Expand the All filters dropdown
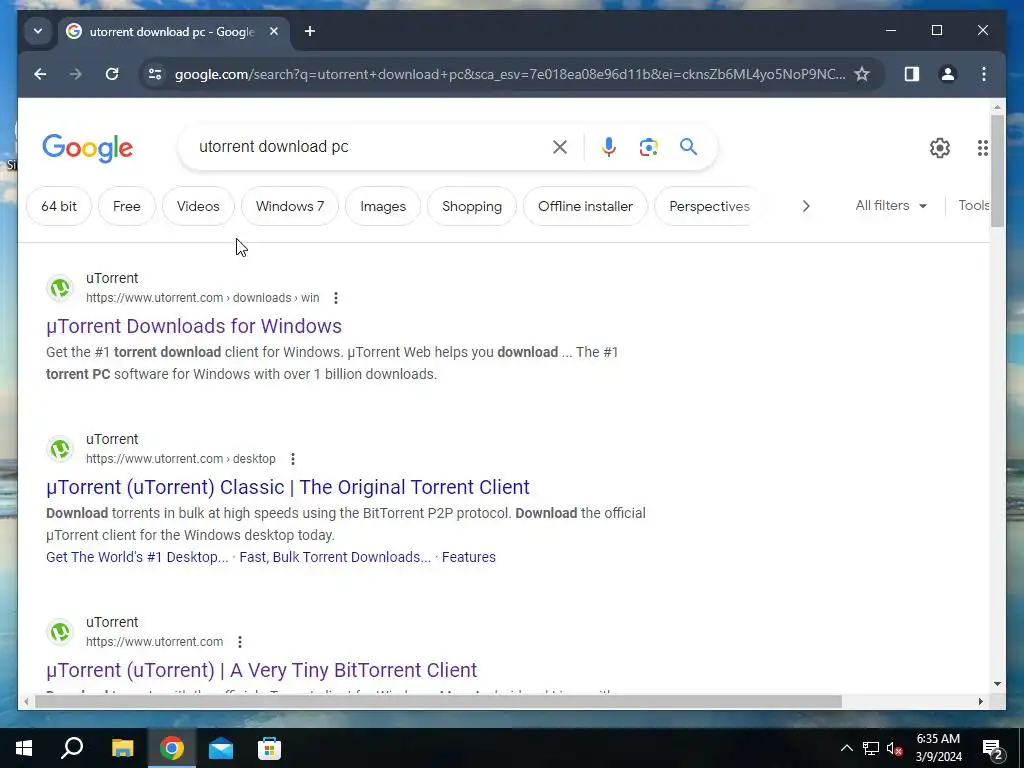Screen dimensions: 1024x768 click(891, 206)
